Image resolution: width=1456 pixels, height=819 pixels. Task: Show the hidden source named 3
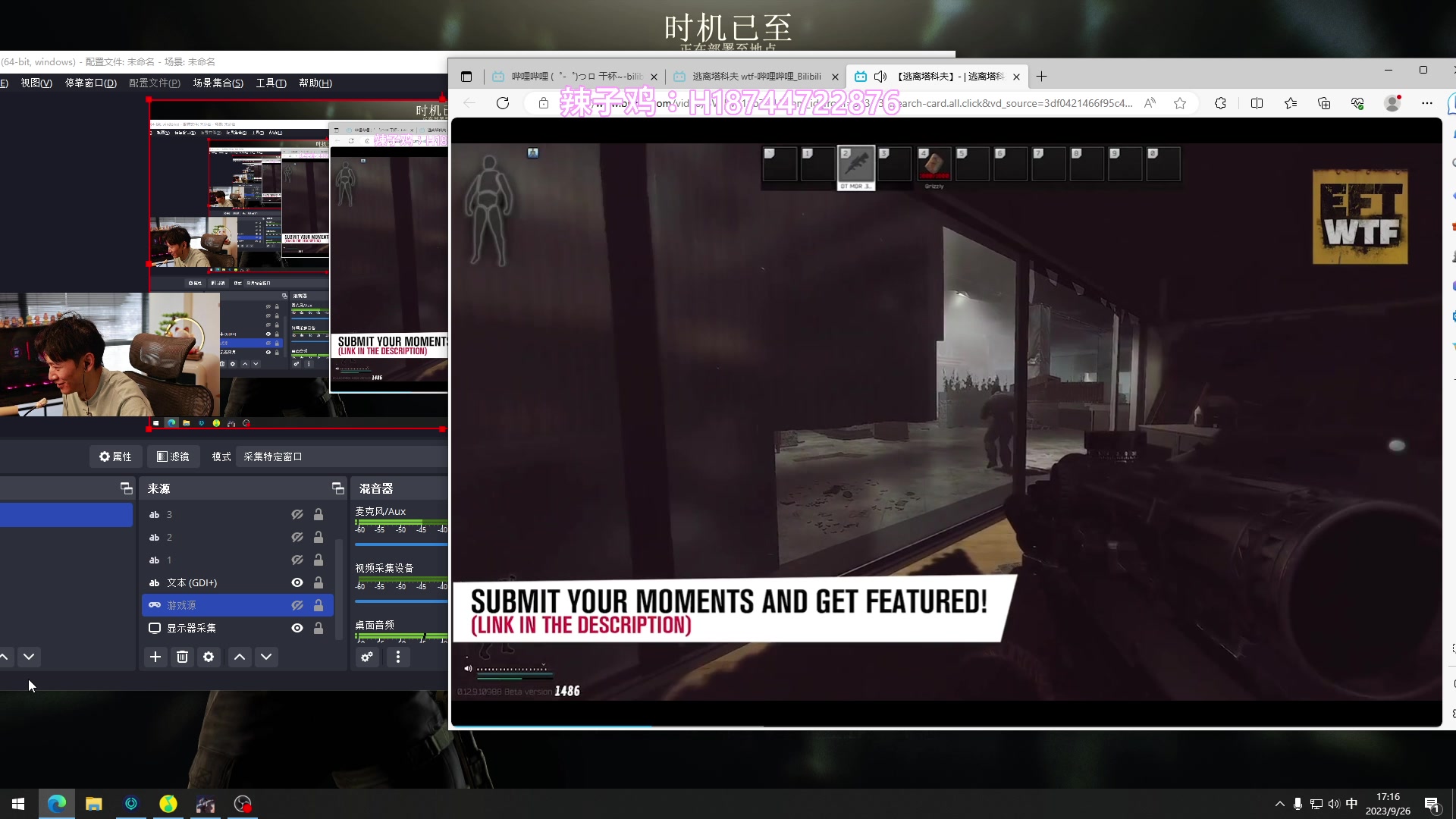[x=297, y=514]
